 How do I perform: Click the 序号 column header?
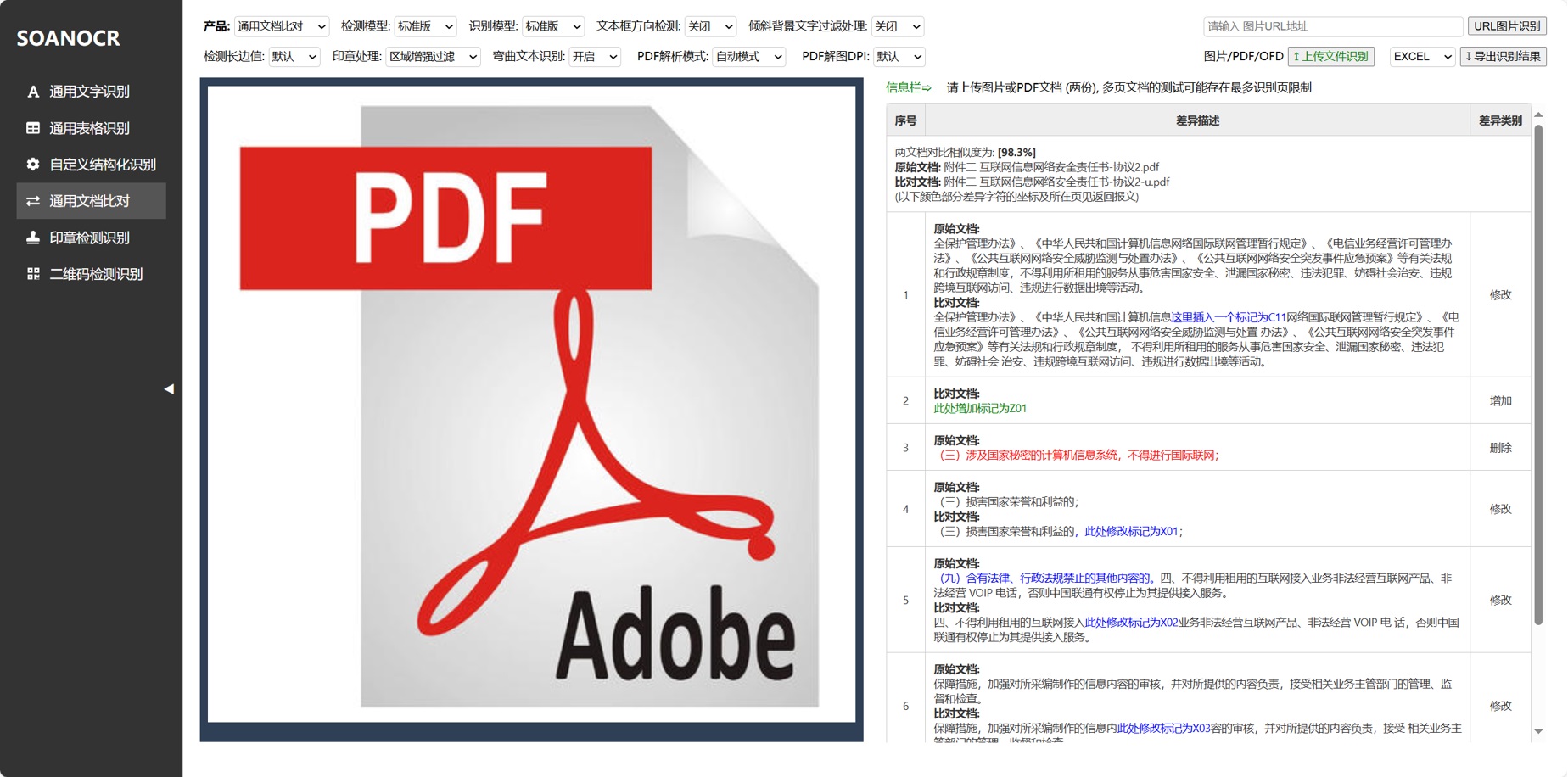(x=905, y=120)
